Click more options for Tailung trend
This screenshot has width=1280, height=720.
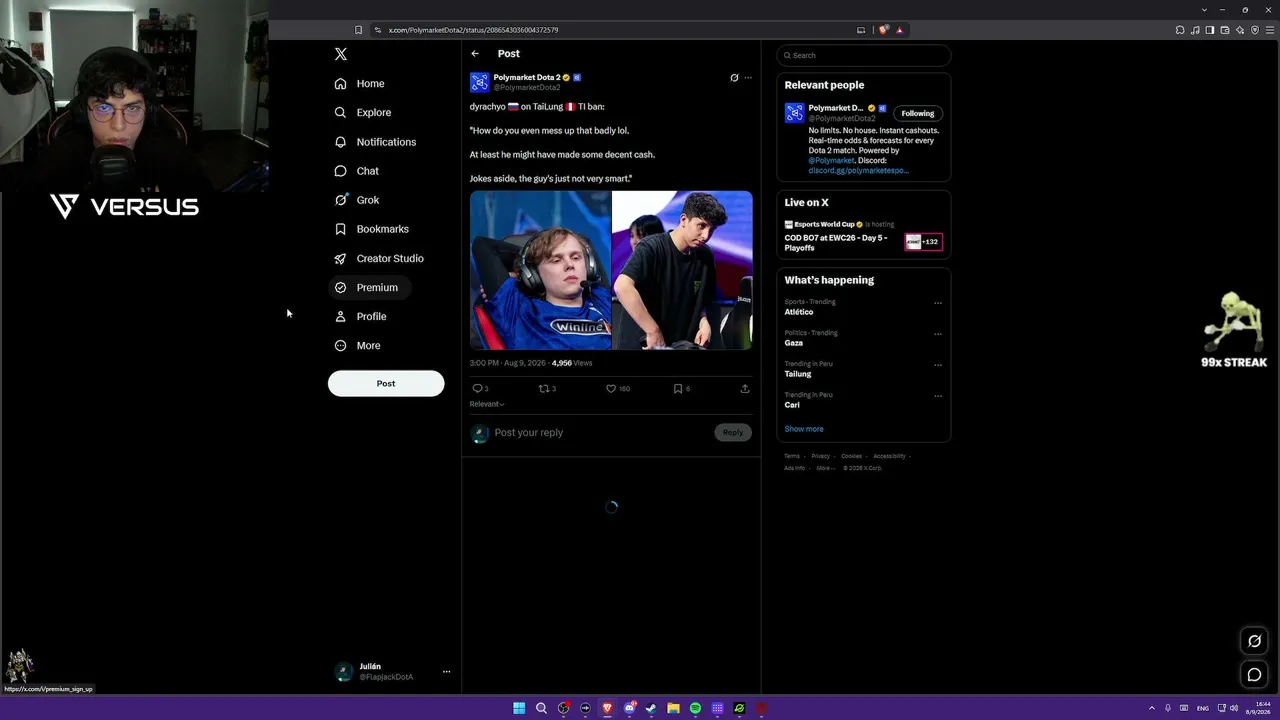tap(938, 365)
